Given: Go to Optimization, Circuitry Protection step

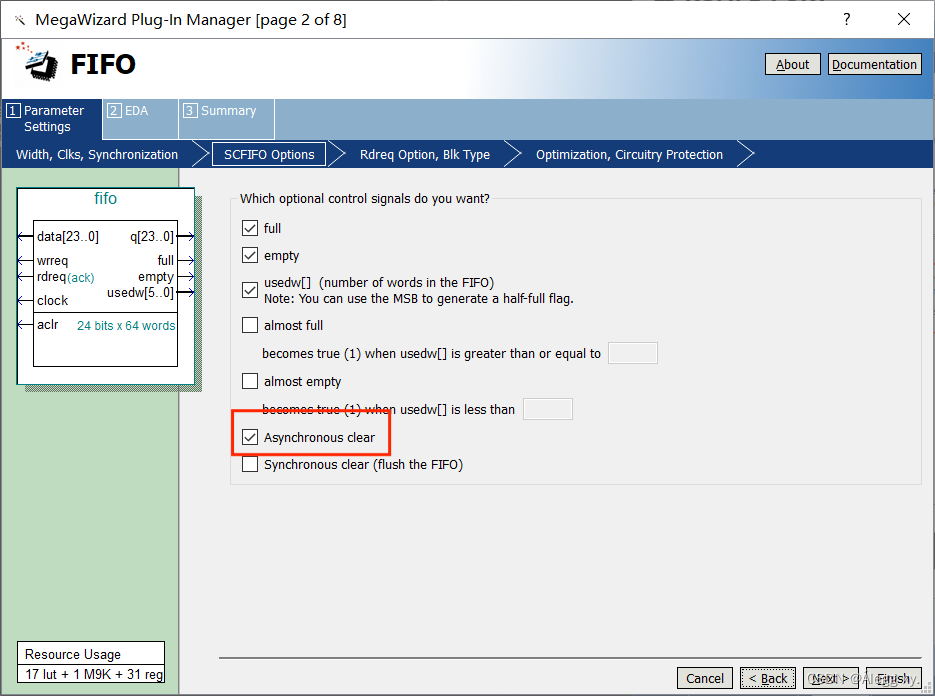Looking at the screenshot, I should click(x=629, y=154).
